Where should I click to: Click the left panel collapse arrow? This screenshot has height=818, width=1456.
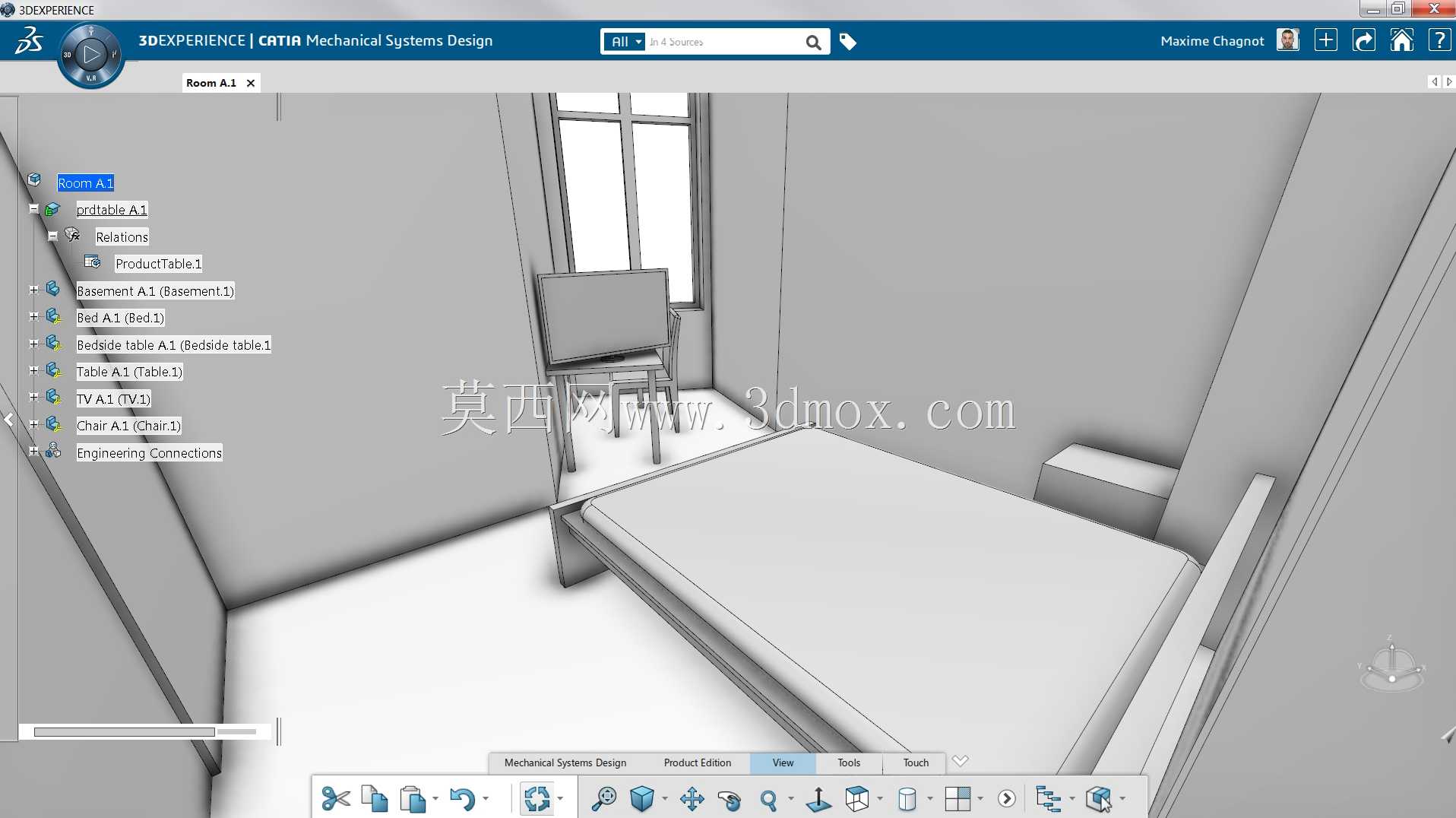click(8, 420)
